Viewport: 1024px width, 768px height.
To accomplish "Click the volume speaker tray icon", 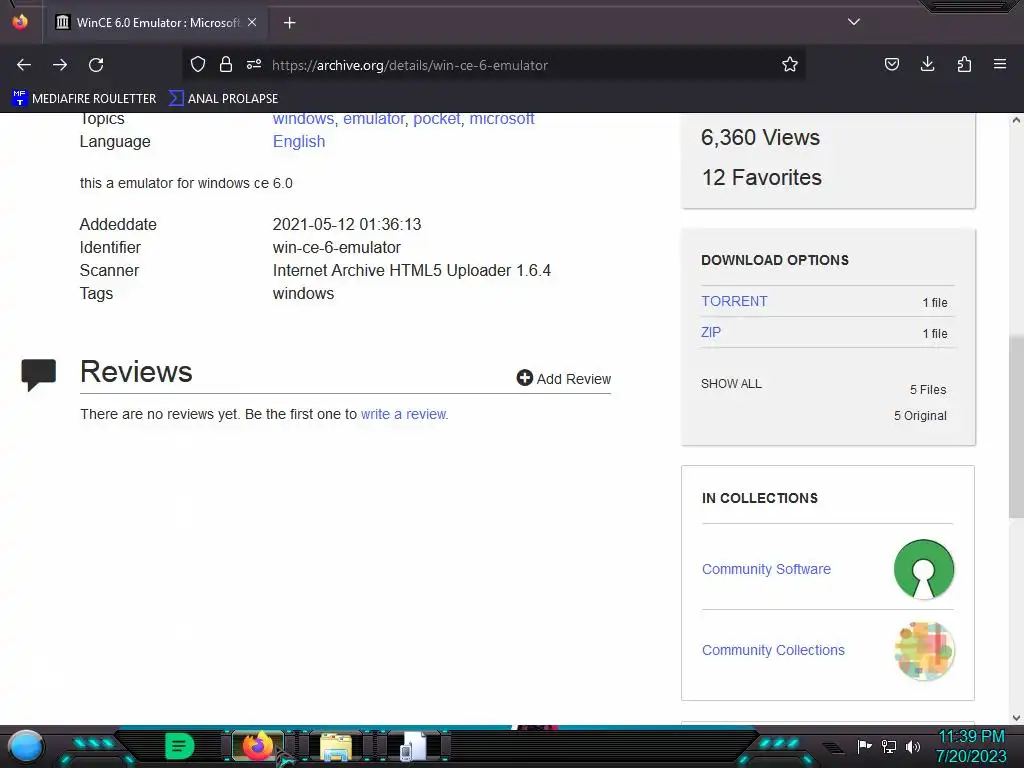I will pos(912,746).
